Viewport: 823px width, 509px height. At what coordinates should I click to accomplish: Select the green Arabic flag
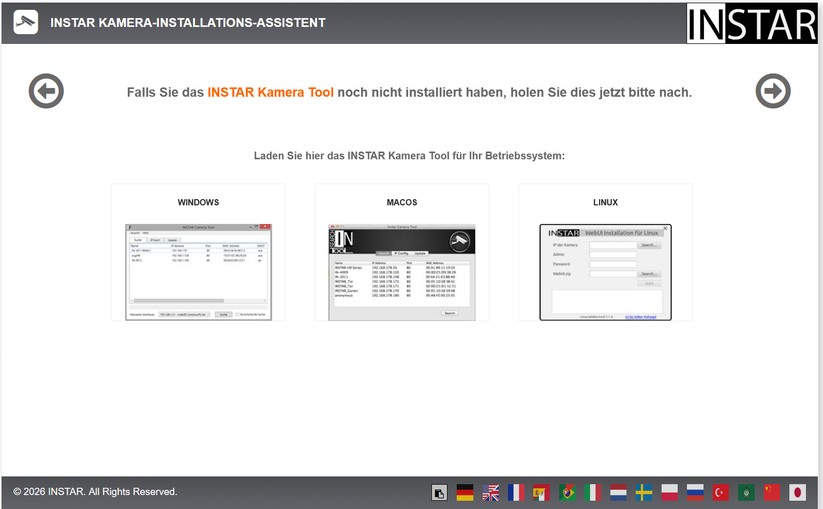746,493
